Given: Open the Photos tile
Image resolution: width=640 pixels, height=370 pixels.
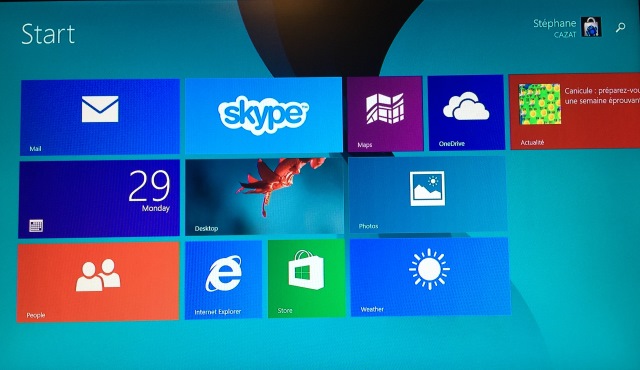Looking at the screenshot, I should [x=428, y=195].
